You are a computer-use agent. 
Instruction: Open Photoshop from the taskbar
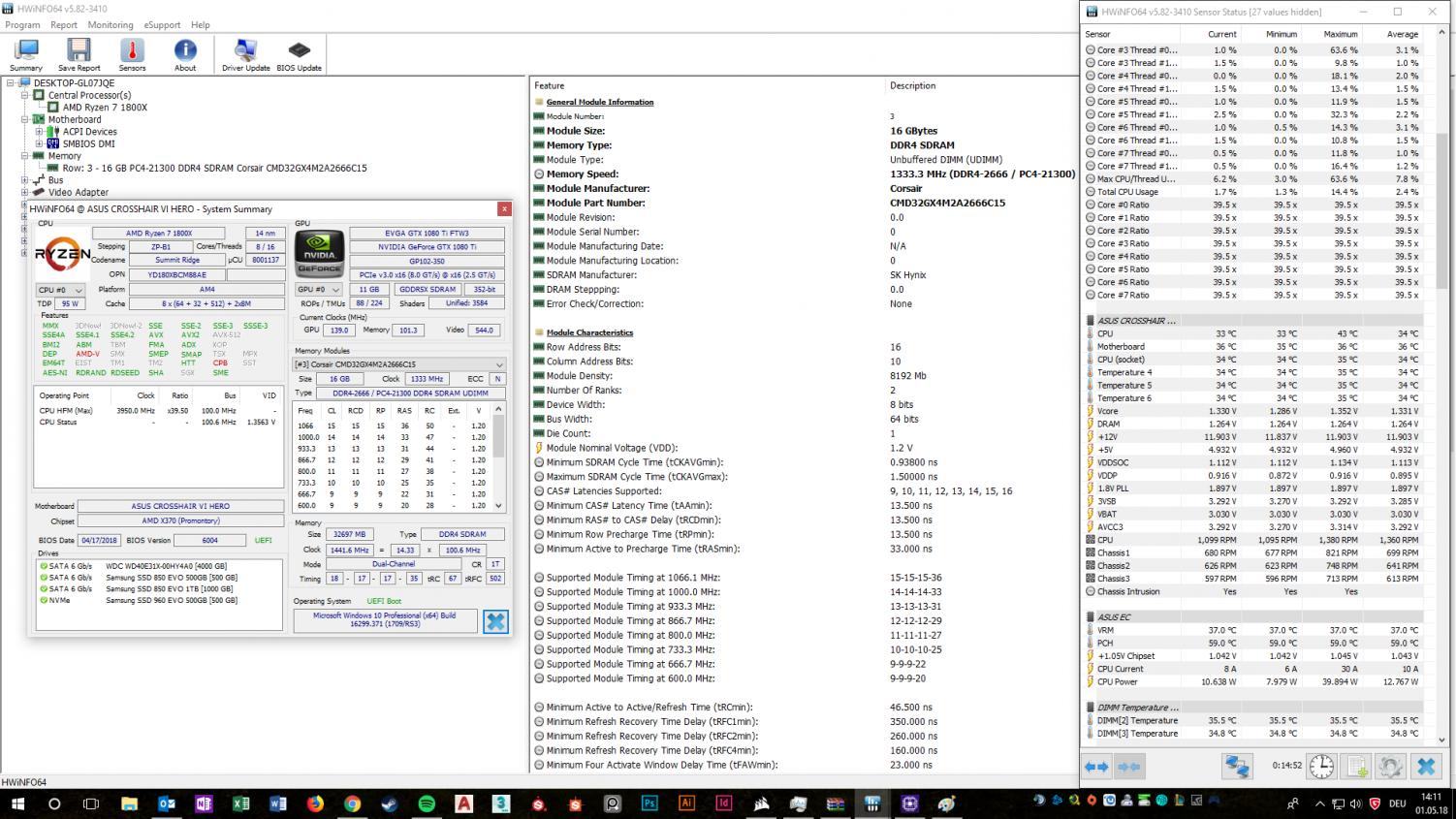tap(649, 803)
